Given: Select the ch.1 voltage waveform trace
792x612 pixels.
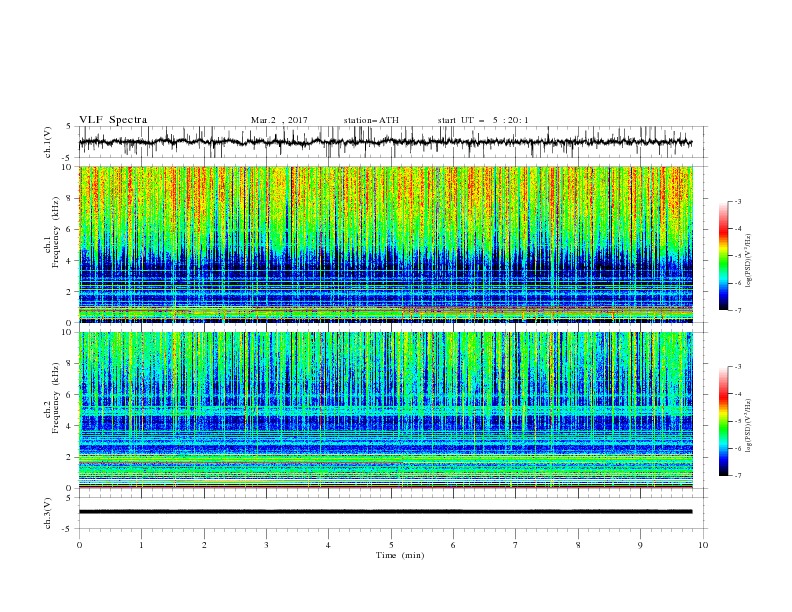Looking at the screenshot, I should [385, 142].
